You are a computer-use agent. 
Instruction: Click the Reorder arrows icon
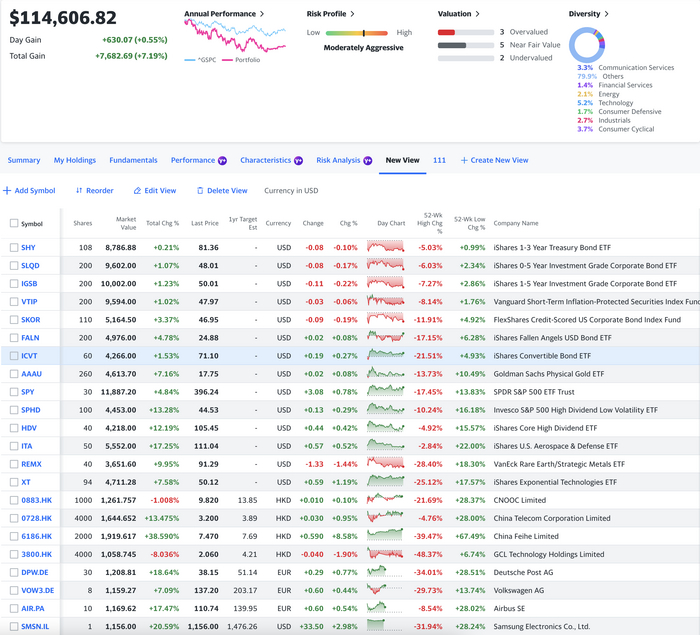[79, 191]
